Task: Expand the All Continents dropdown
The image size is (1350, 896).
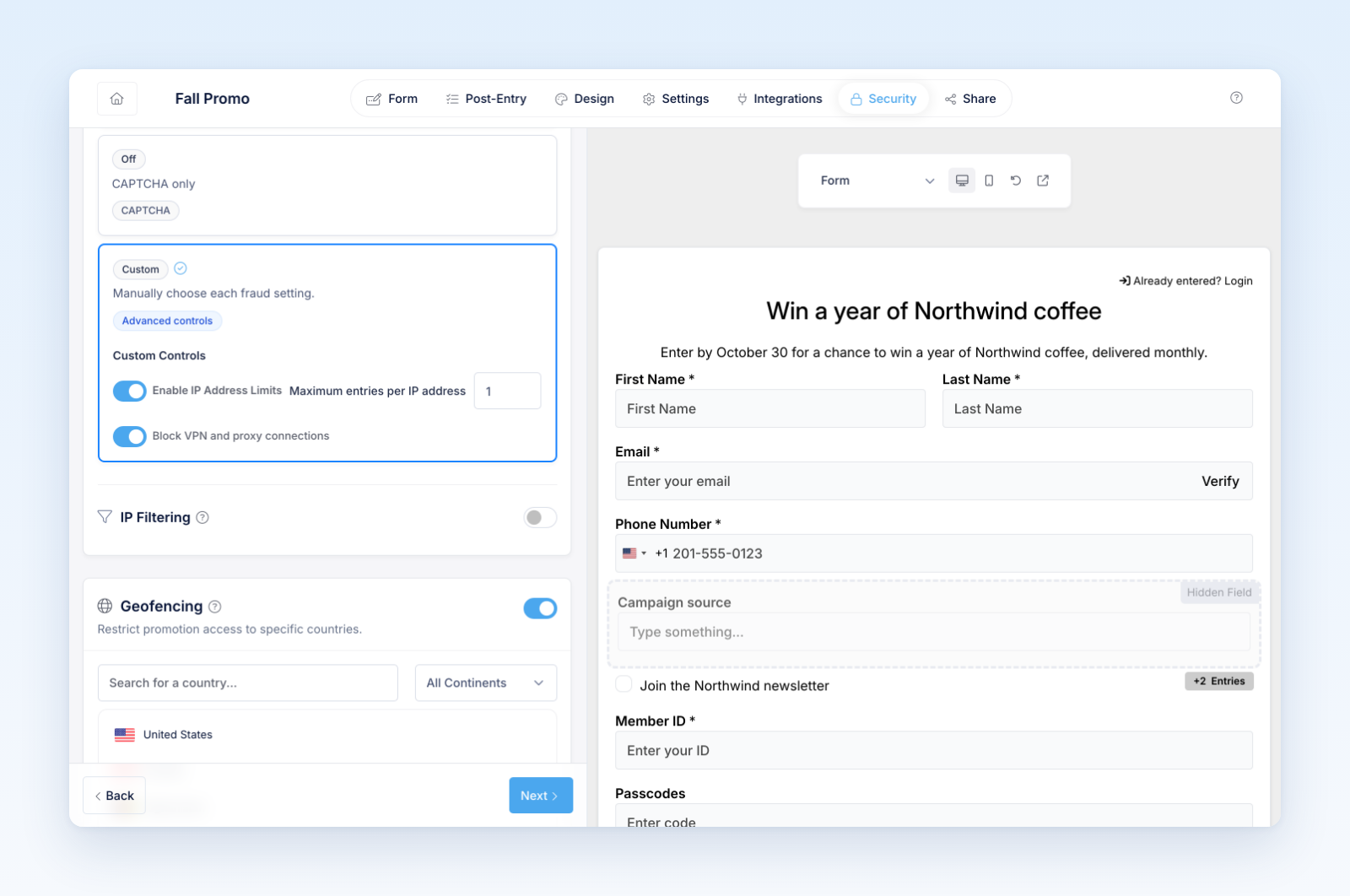Action: point(486,683)
